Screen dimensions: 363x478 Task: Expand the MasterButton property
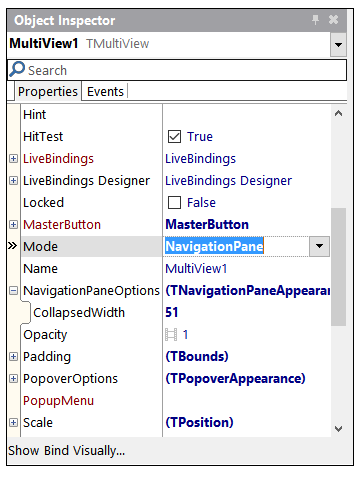tap(13, 225)
